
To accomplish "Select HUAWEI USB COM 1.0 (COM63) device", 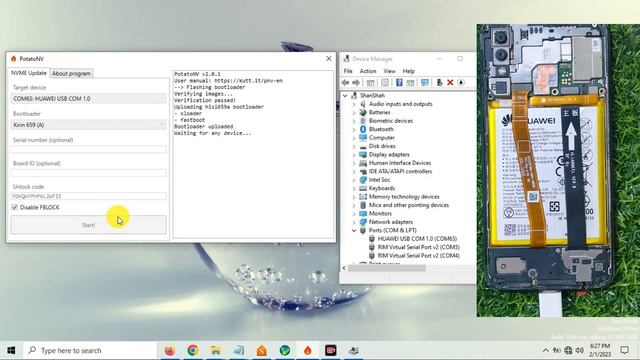I will 417,239.
